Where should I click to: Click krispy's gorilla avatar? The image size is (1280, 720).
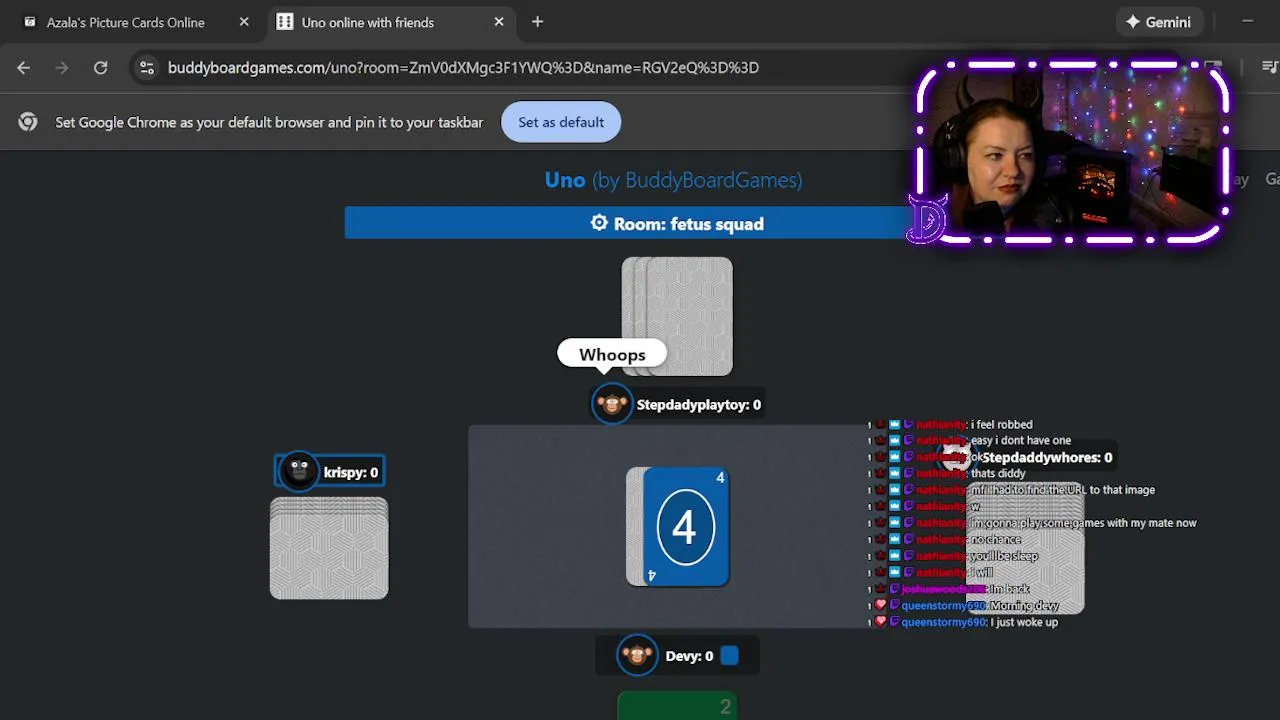coord(299,472)
